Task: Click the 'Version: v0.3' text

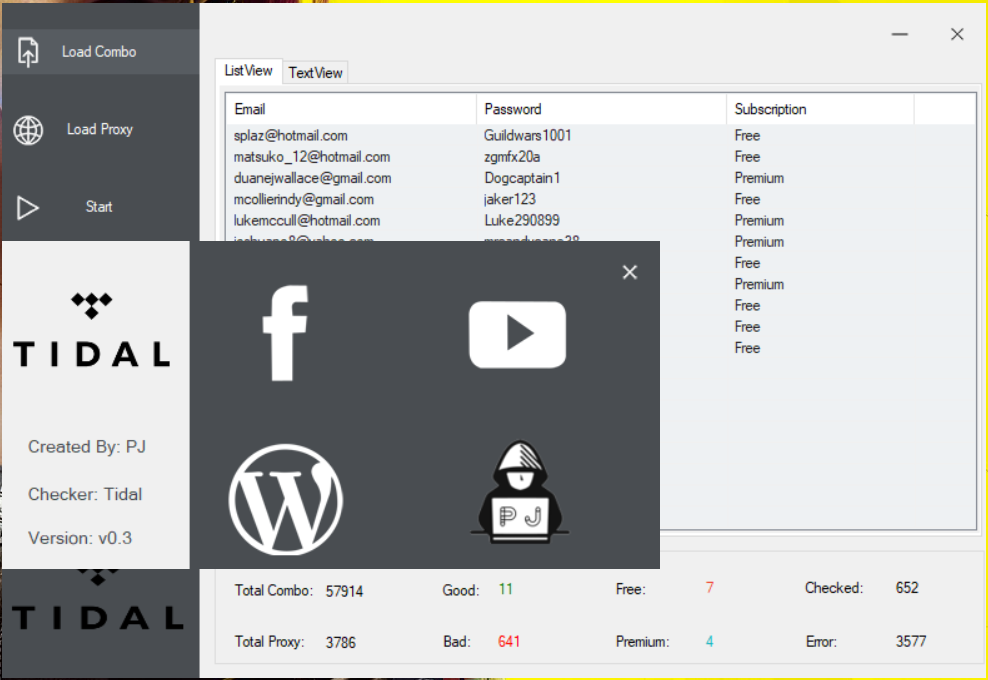Action: point(80,538)
